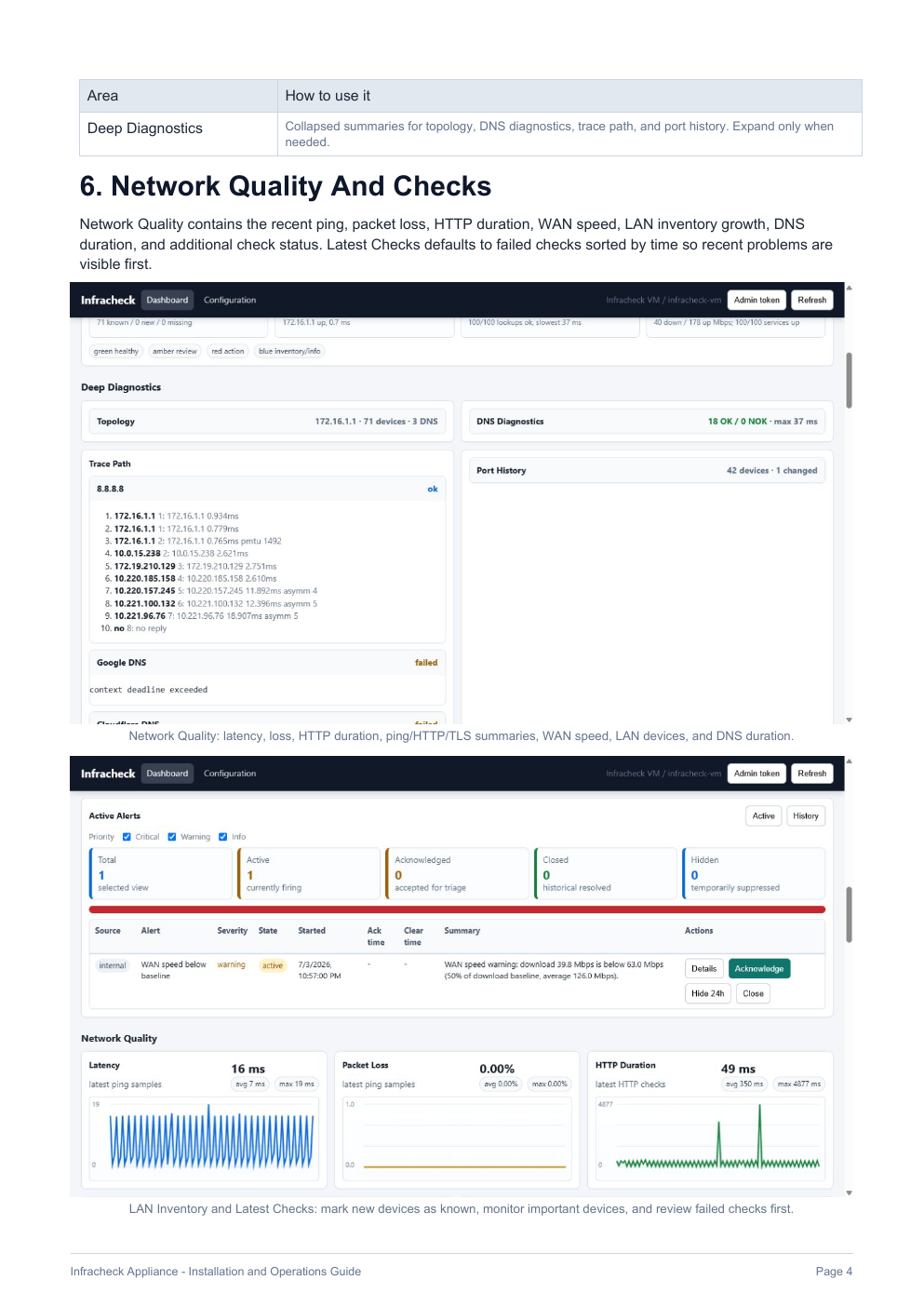Click the 'internal' source badge
The height and width of the screenshot is (1307, 924).
[113, 965]
